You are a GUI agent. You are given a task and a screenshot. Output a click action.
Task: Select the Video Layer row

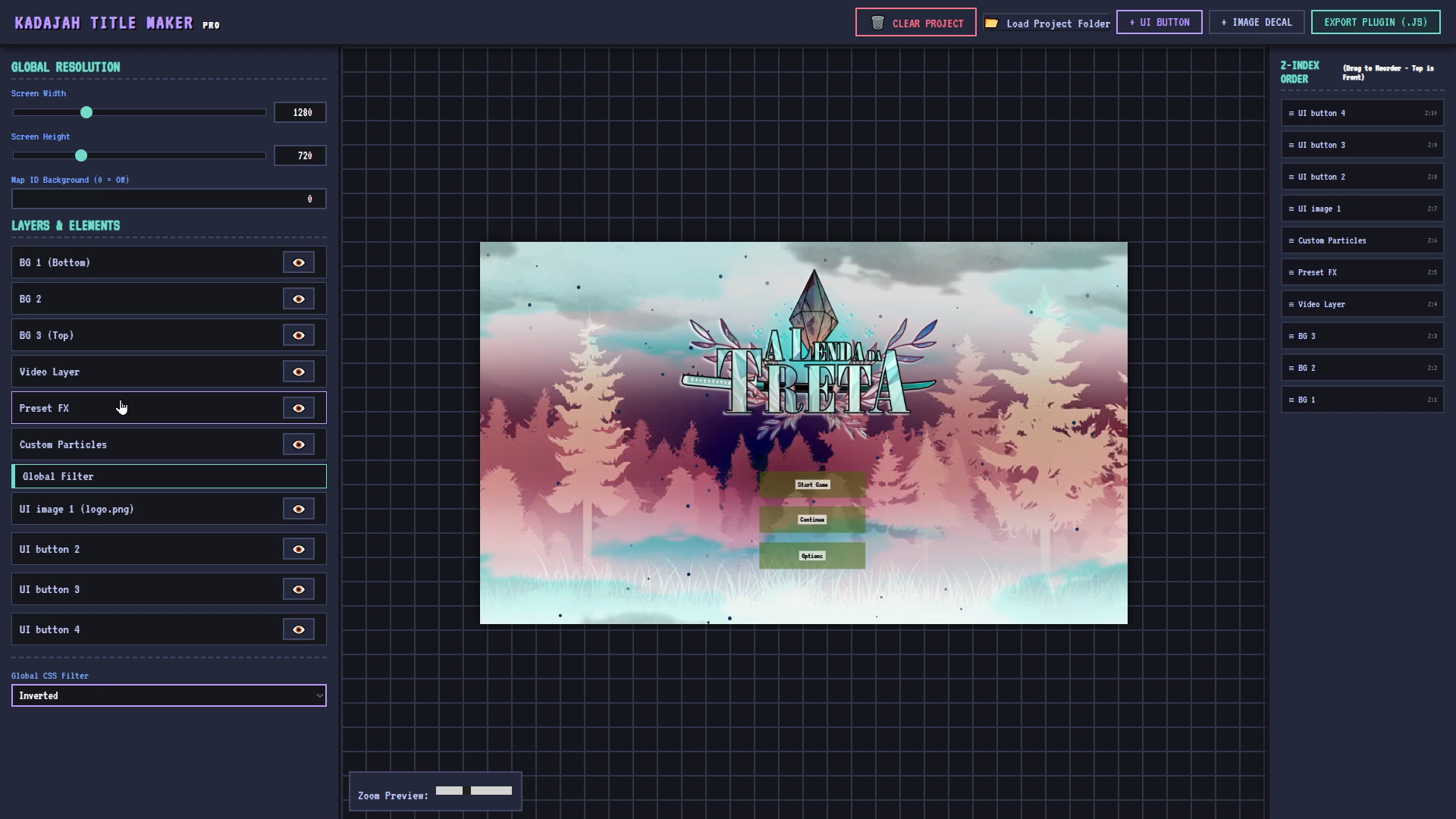coord(169,372)
